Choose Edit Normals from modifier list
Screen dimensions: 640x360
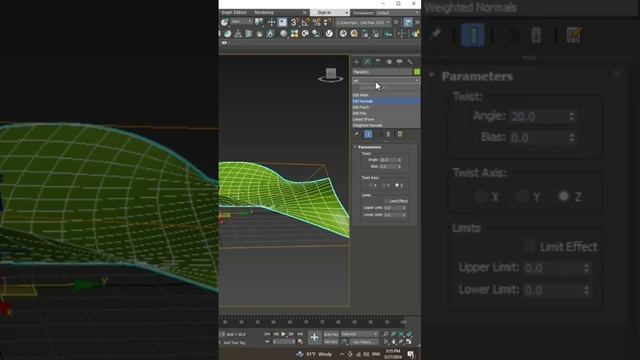pyautogui.click(x=386, y=101)
